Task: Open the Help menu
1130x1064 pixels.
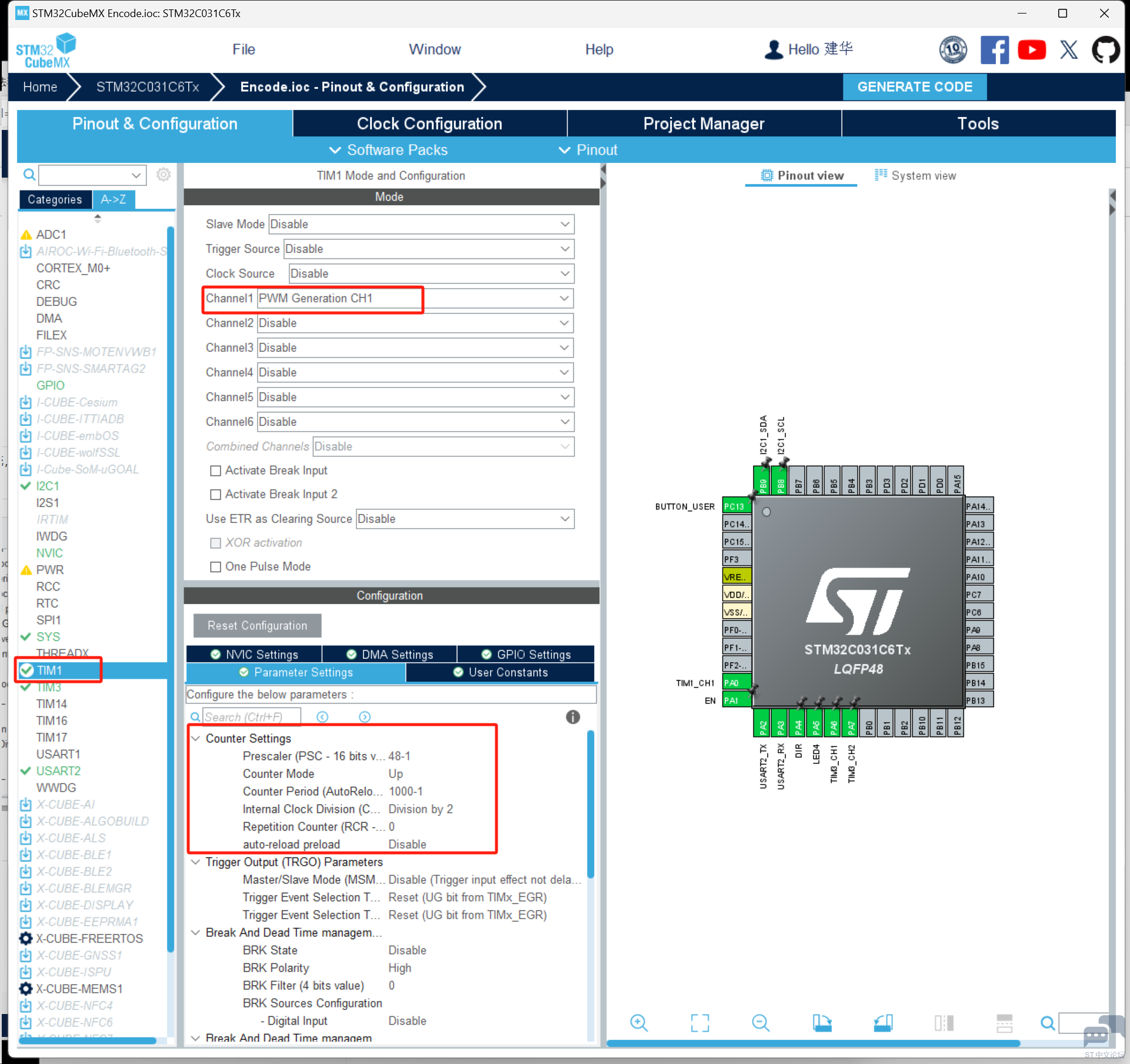Action: pos(599,49)
